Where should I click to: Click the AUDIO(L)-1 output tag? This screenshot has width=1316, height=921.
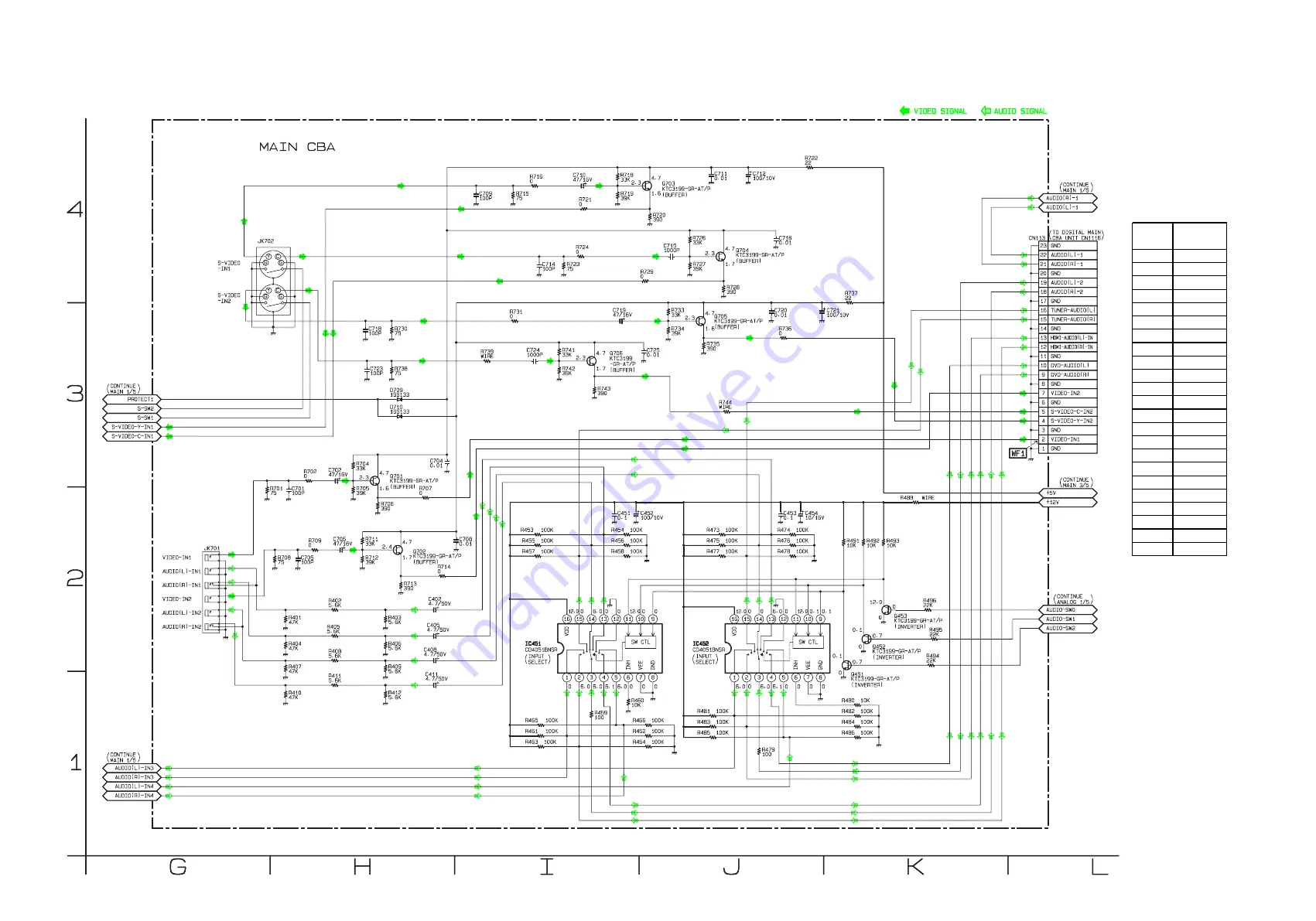1068,207
